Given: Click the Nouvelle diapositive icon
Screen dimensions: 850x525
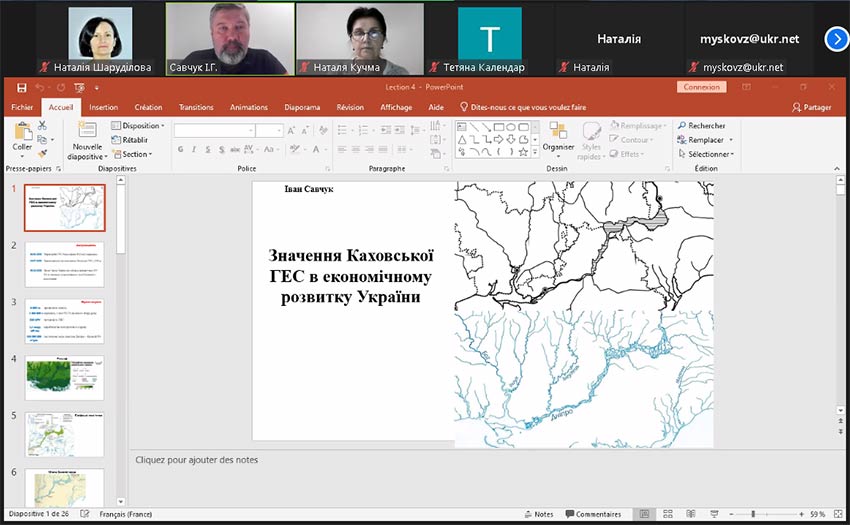Looking at the screenshot, I should [87, 131].
